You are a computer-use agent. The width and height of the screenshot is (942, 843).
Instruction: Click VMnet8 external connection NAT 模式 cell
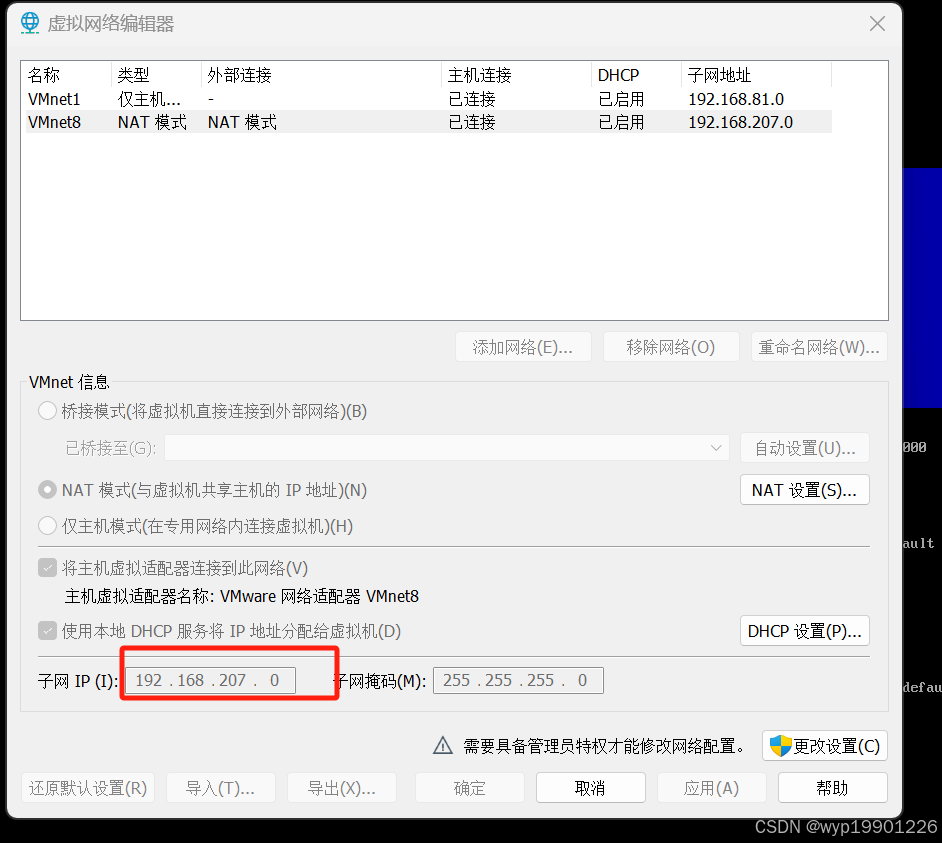(242, 122)
